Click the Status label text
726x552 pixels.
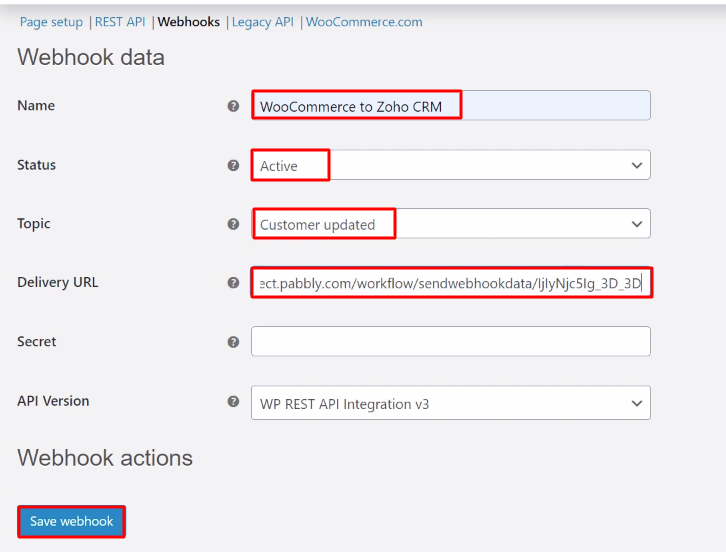click(x=36, y=165)
